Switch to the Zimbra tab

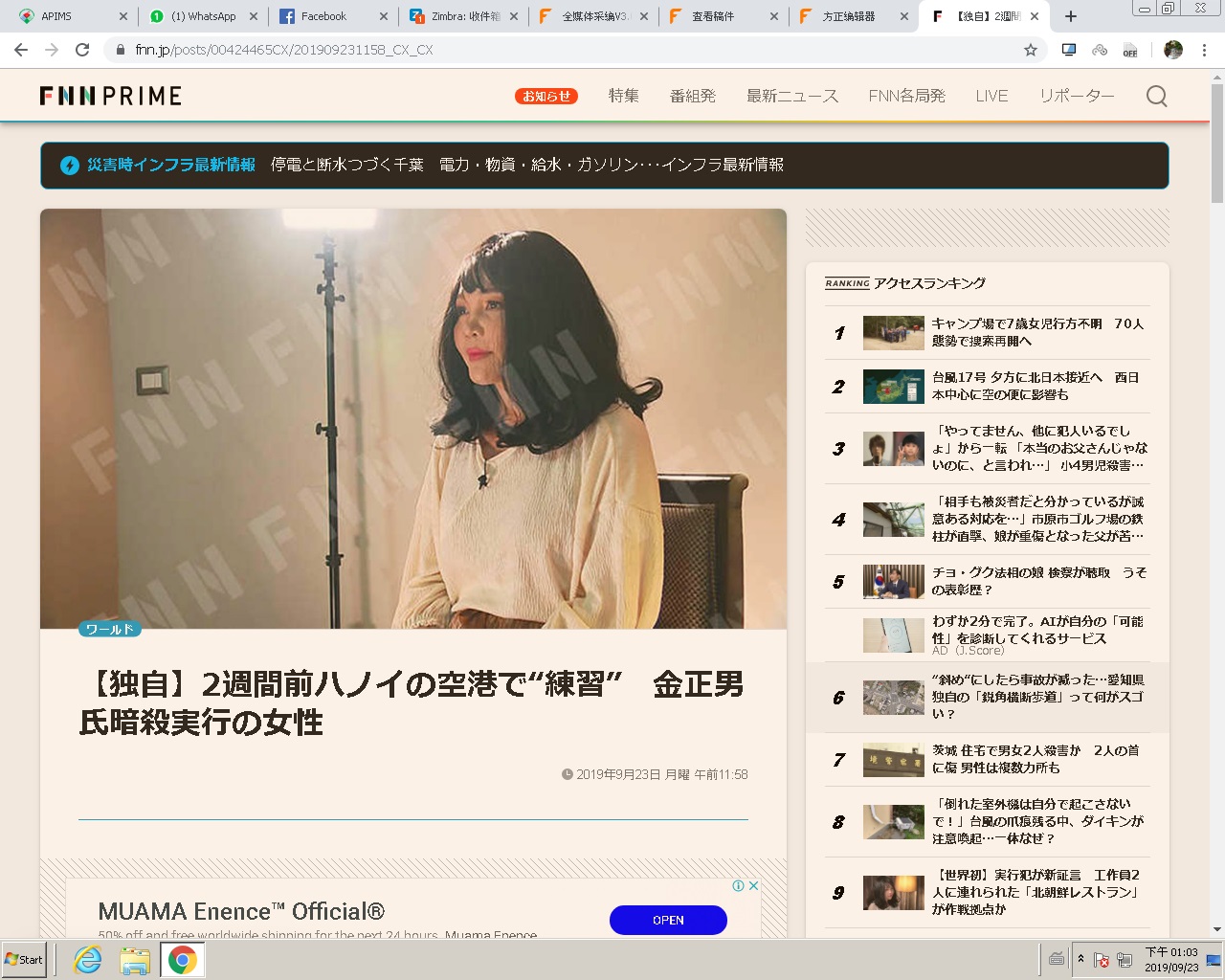(x=463, y=16)
